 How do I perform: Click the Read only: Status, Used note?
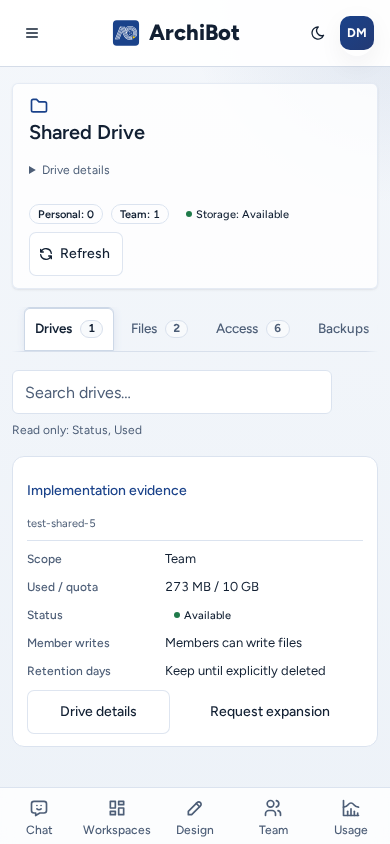pyautogui.click(x=77, y=430)
